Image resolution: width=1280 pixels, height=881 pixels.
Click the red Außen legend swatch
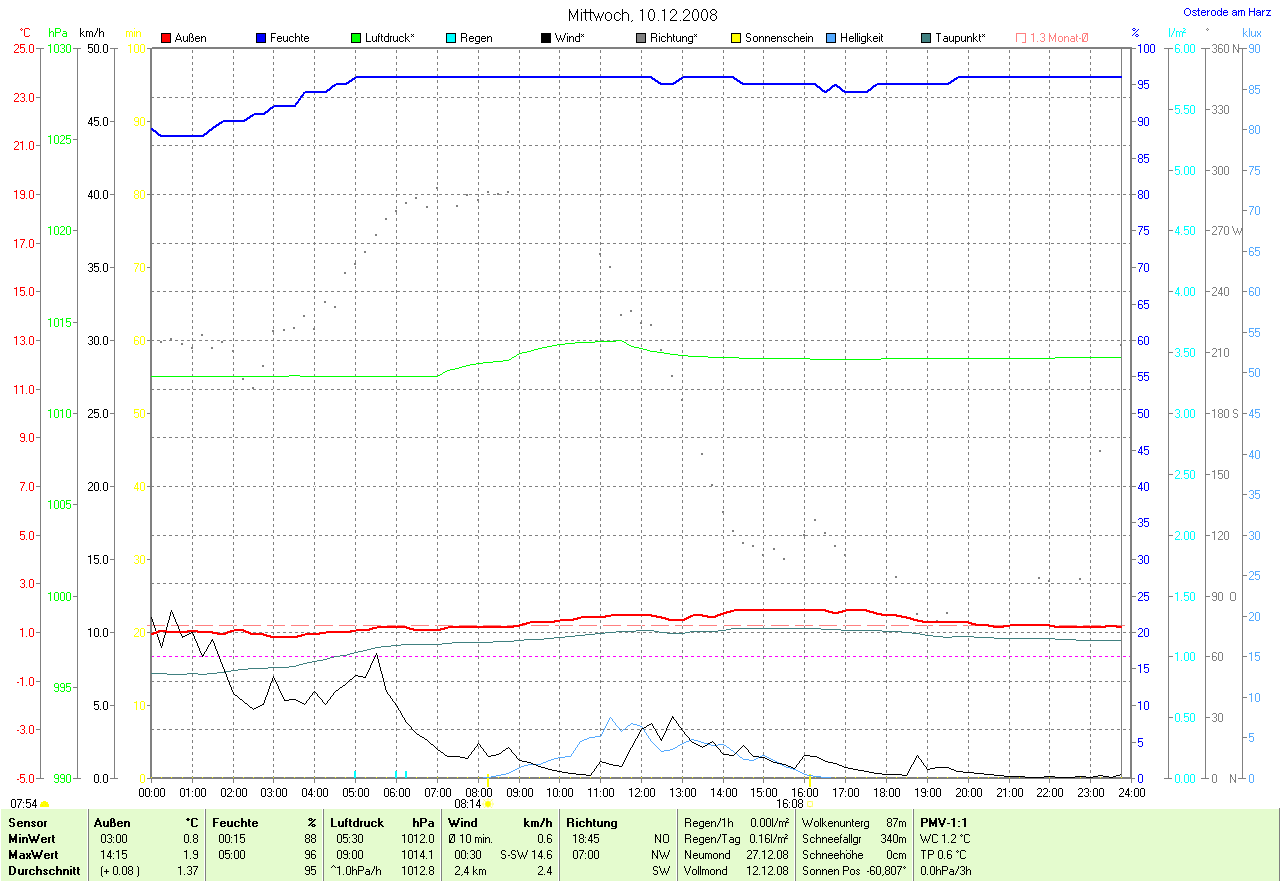pyautogui.click(x=166, y=38)
